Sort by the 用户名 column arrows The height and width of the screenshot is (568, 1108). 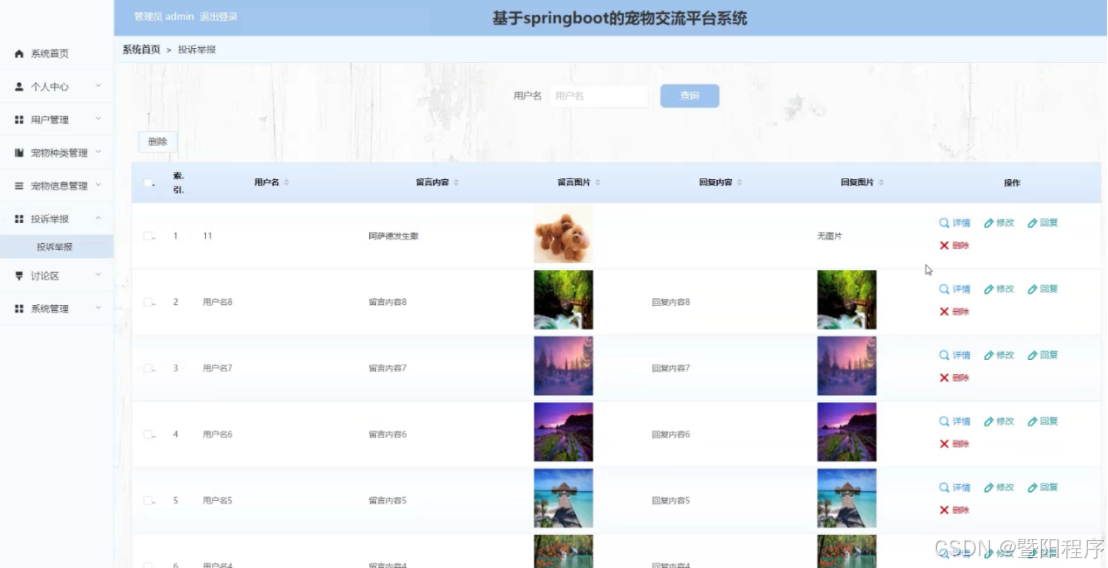[x=286, y=182]
